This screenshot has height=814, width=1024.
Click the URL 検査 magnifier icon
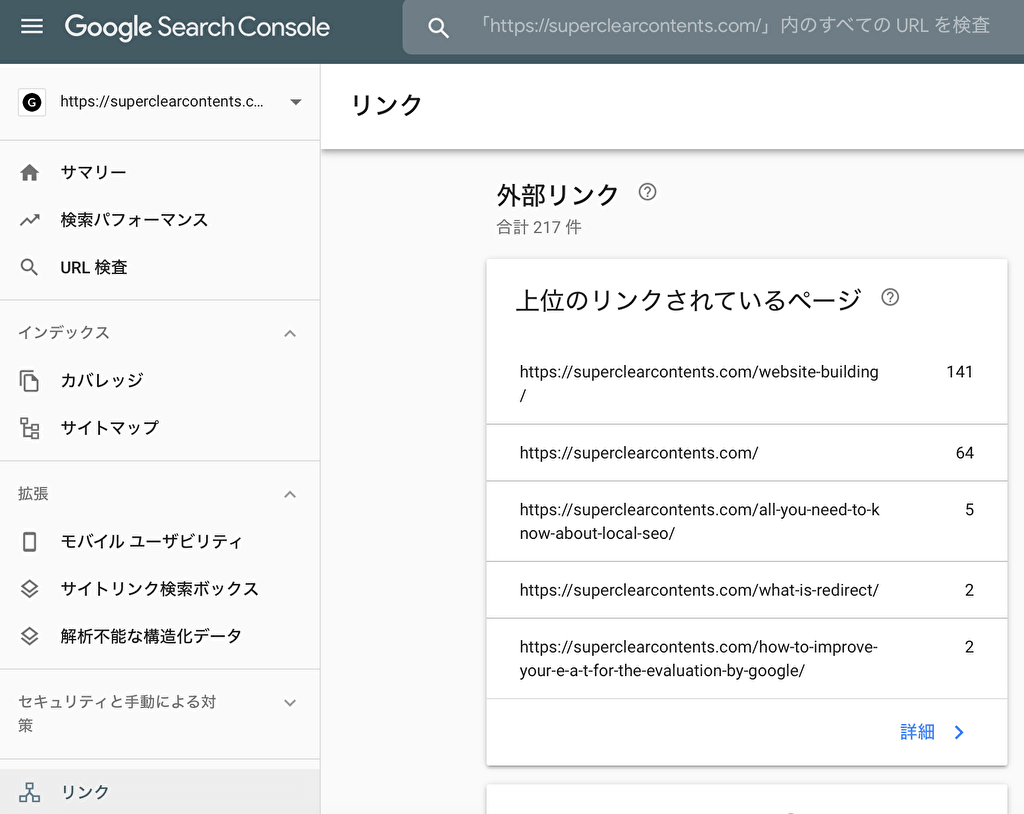(x=30, y=268)
